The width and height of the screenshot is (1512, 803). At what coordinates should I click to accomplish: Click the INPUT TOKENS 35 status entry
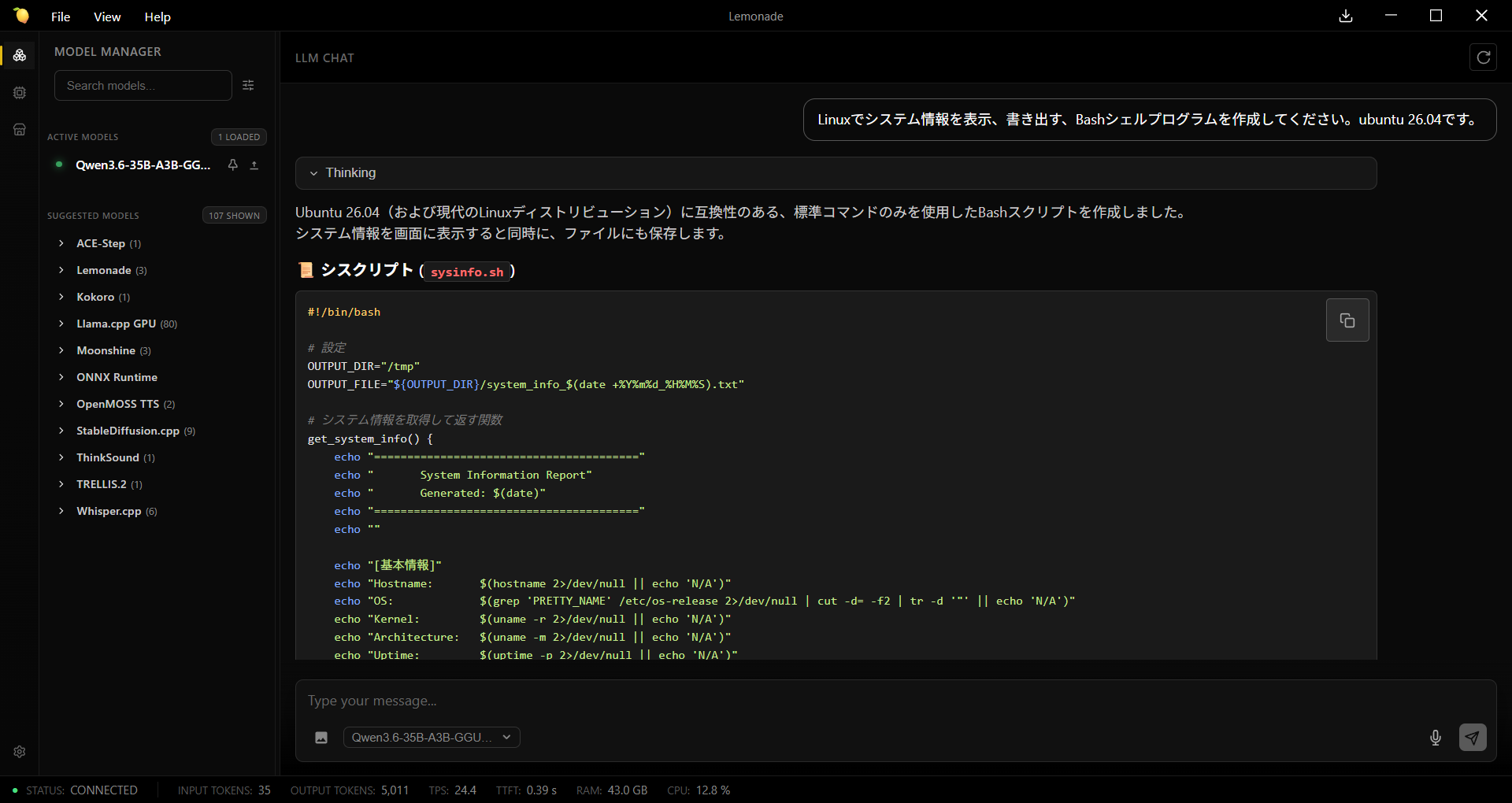(224, 790)
